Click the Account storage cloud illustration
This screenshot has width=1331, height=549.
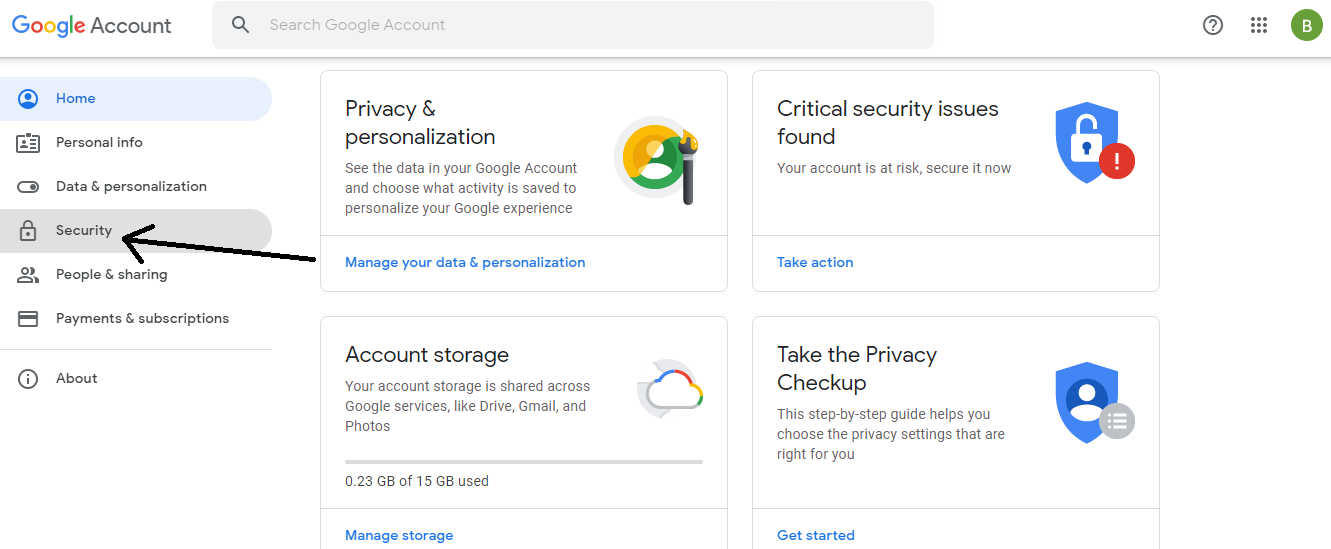click(670, 388)
